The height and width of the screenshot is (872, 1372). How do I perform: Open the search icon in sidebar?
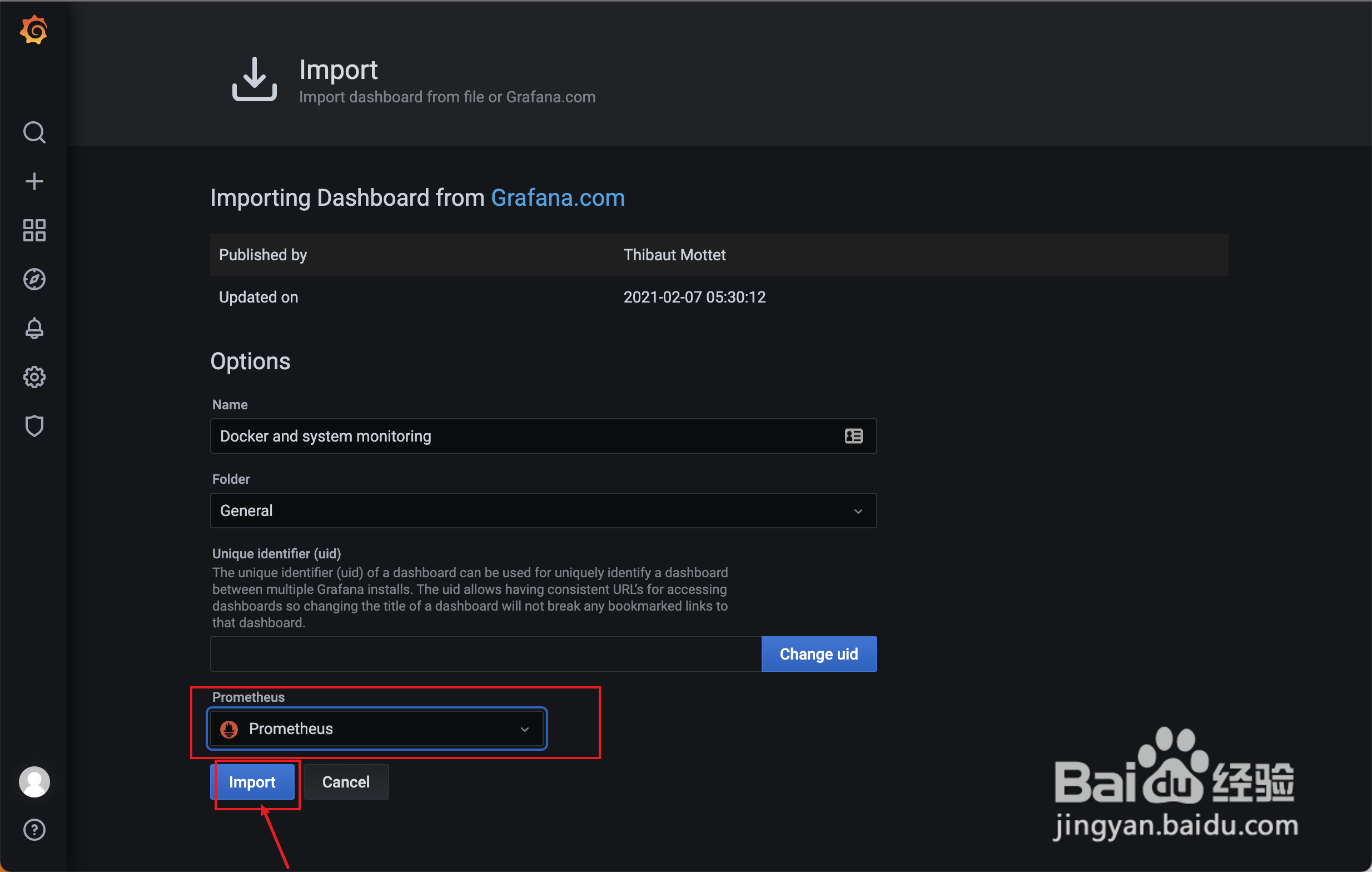tap(34, 132)
